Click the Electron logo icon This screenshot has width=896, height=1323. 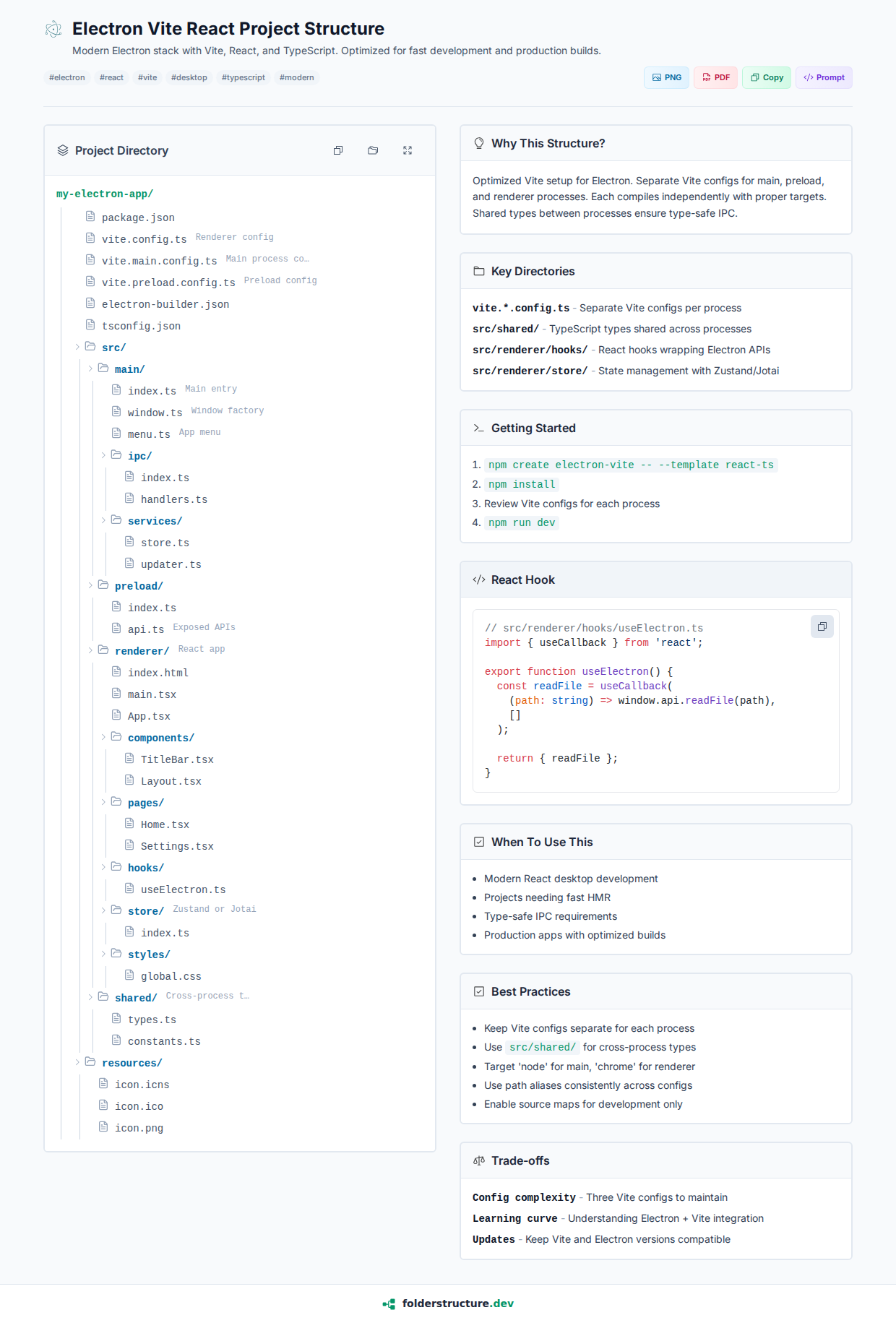(53, 29)
